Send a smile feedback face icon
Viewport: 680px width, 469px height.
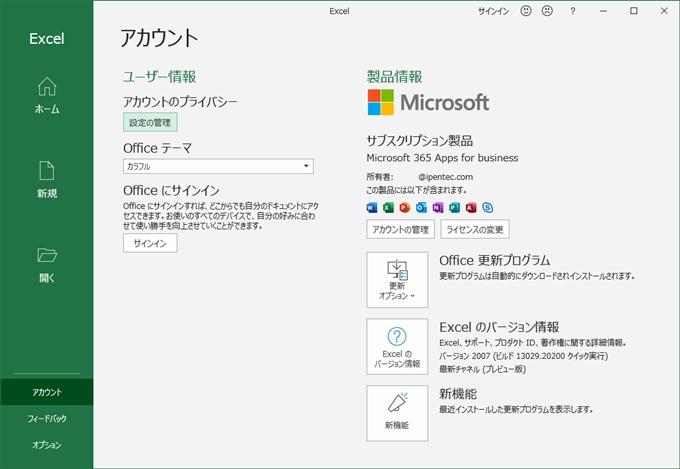coord(526,11)
